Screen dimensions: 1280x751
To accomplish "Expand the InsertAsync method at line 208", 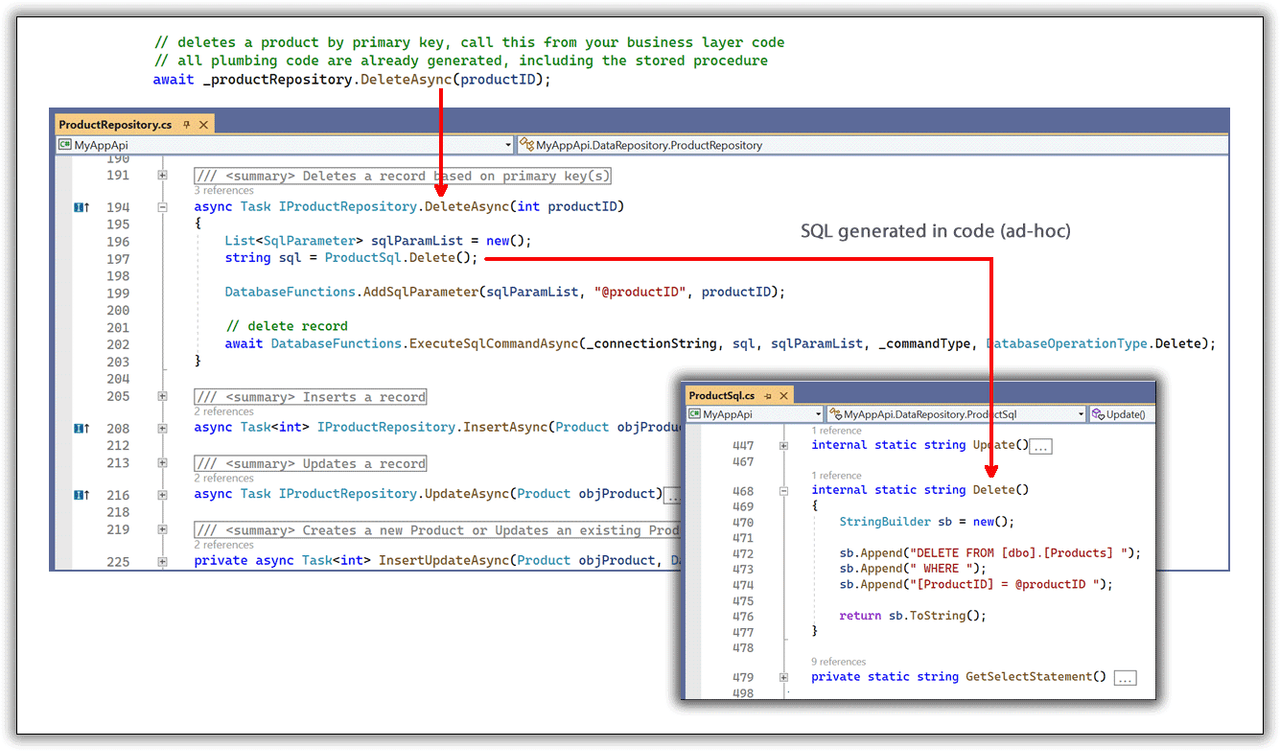I will 162,428.
